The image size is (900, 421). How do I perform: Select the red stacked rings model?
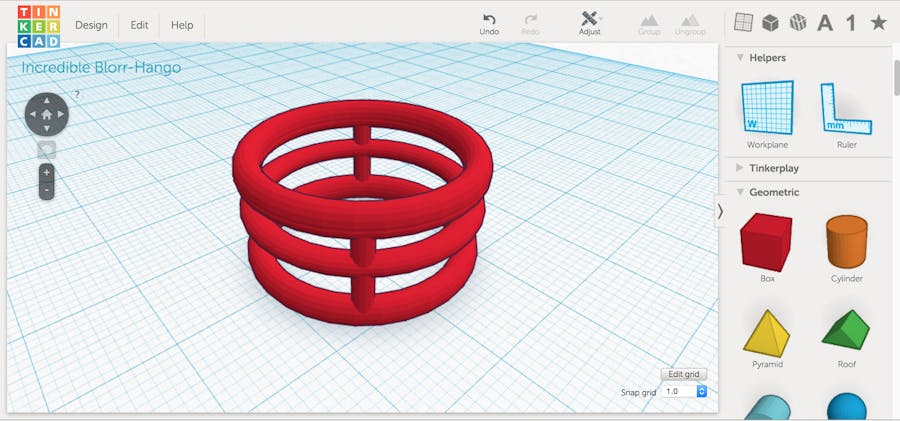pyautogui.click(x=362, y=213)
